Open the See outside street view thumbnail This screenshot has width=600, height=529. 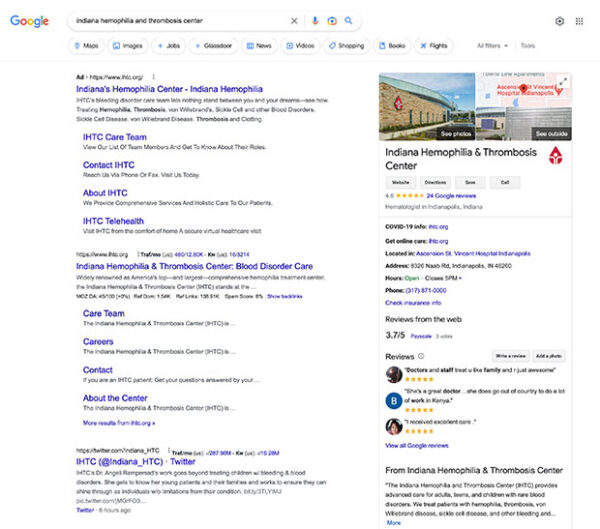coord(539,124)
